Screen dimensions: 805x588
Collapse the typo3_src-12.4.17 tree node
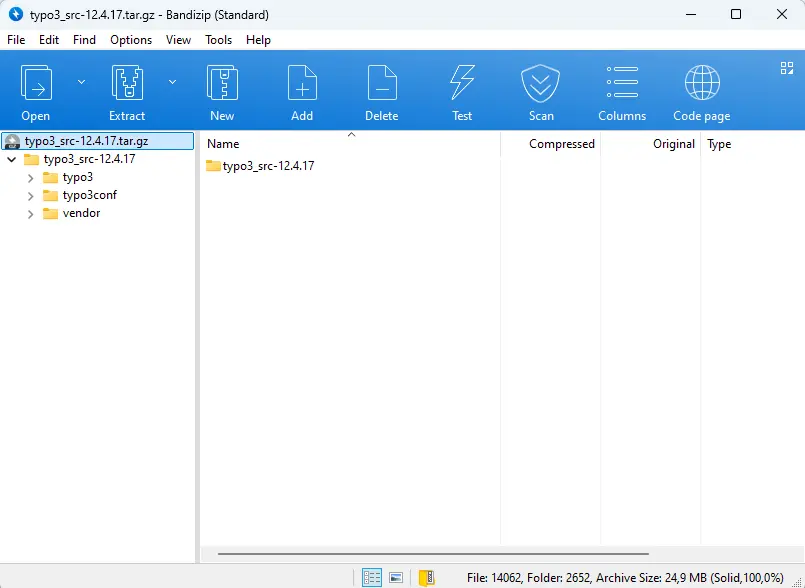click(x=10, y=159)
